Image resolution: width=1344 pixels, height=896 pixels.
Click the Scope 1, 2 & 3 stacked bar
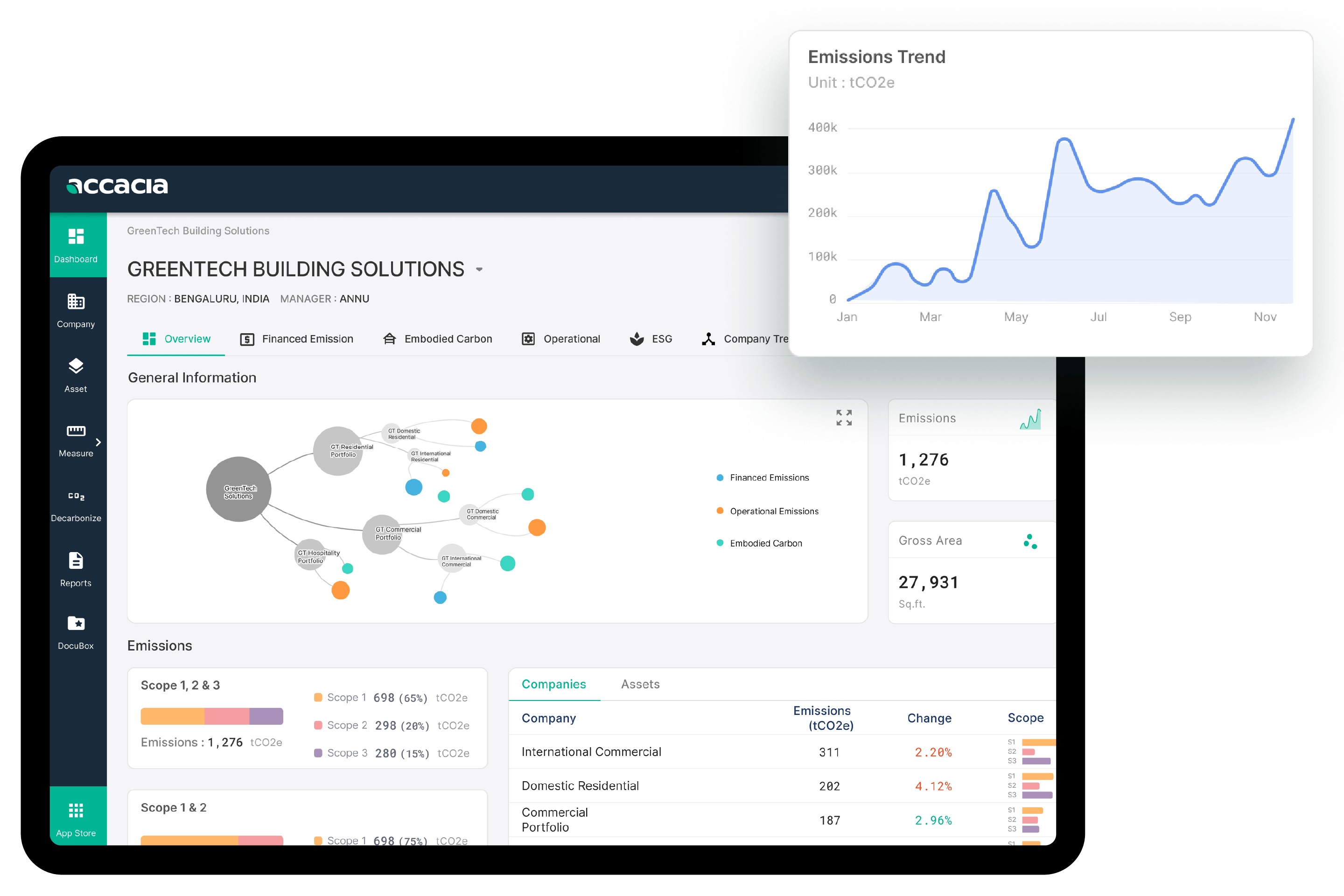click(x=212, y=716)
